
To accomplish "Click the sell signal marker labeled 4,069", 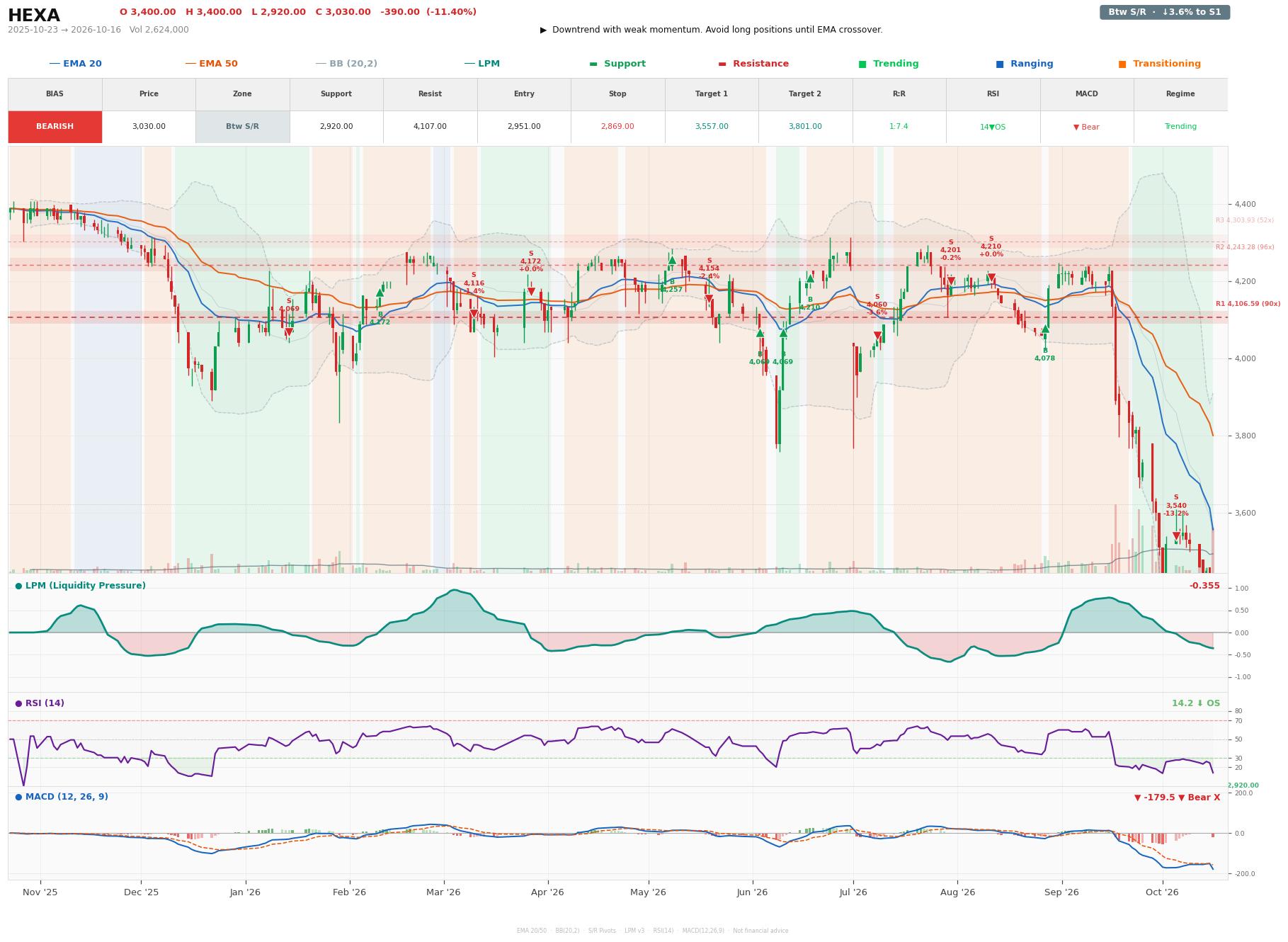I will pyautogui.click(x=289, y=332).
